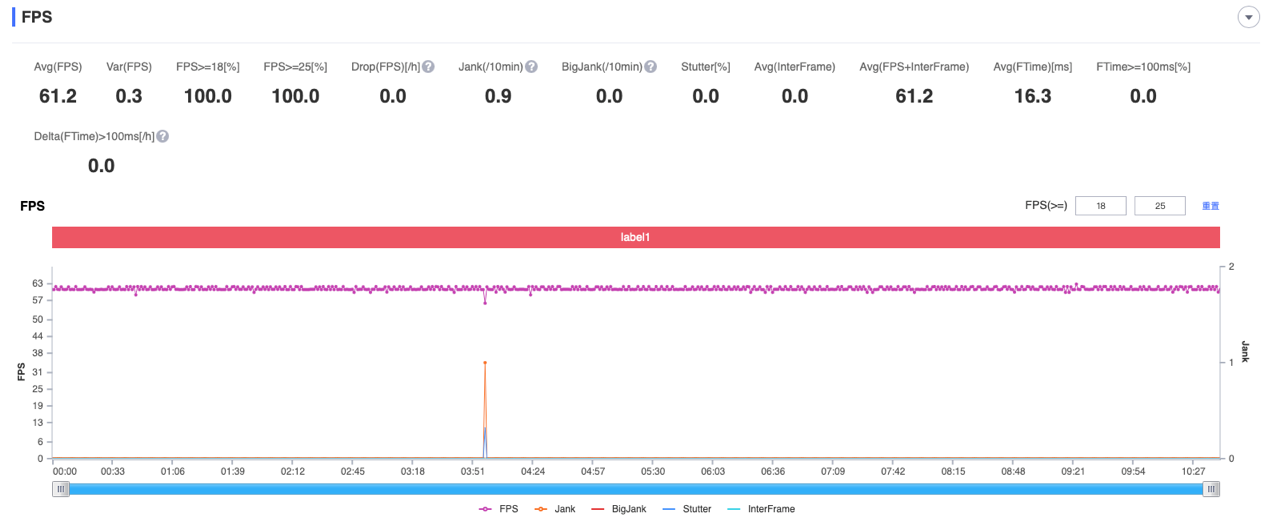
Task: Hide the Jank series via the legend
Action: 557,509
